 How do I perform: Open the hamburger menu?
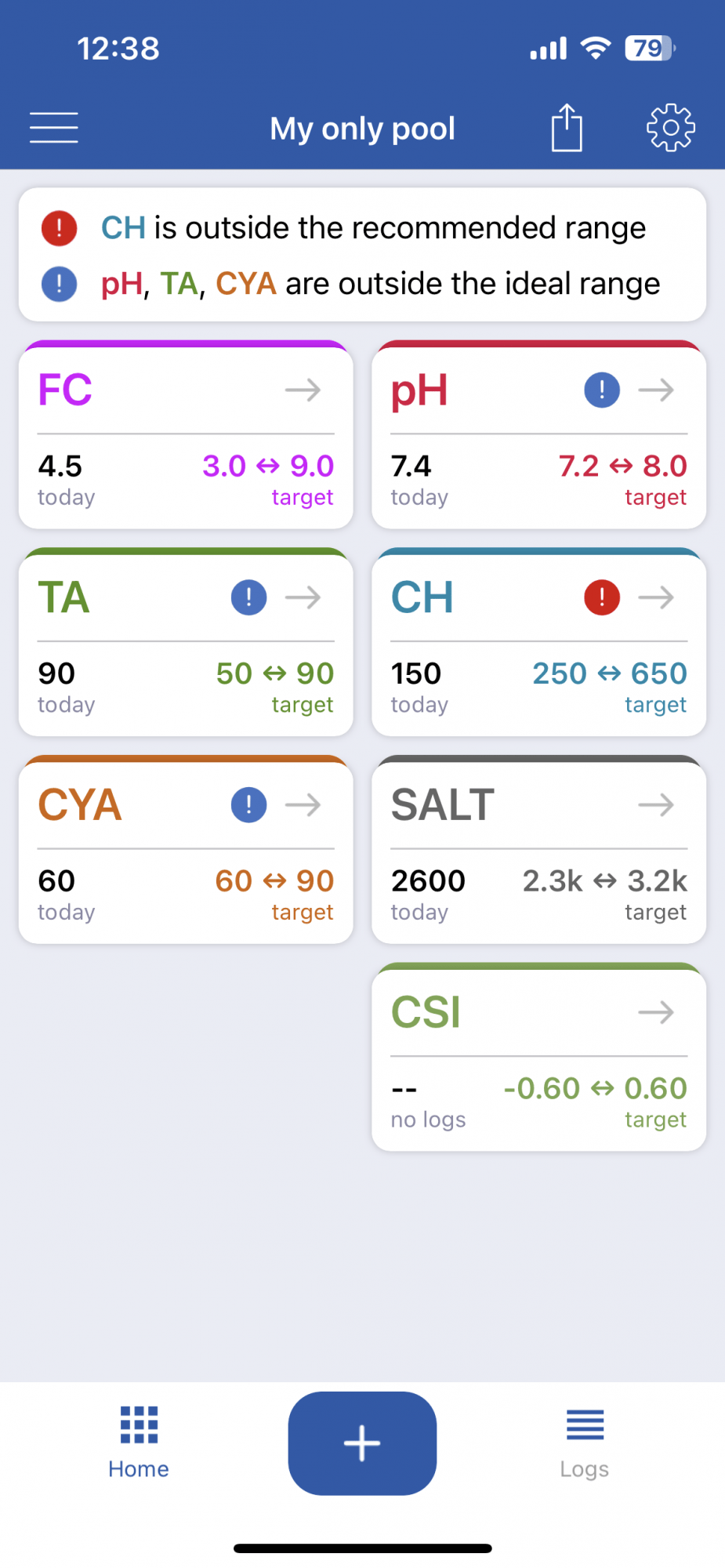[x=54, y=128]
